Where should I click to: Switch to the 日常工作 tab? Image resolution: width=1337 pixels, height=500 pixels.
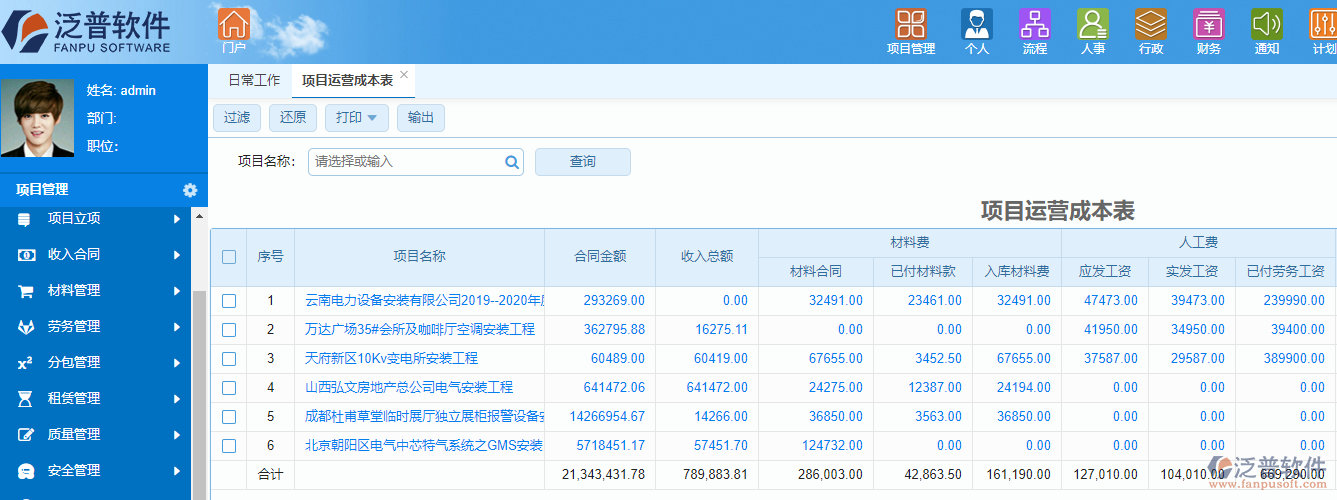[x=254, y=81]
